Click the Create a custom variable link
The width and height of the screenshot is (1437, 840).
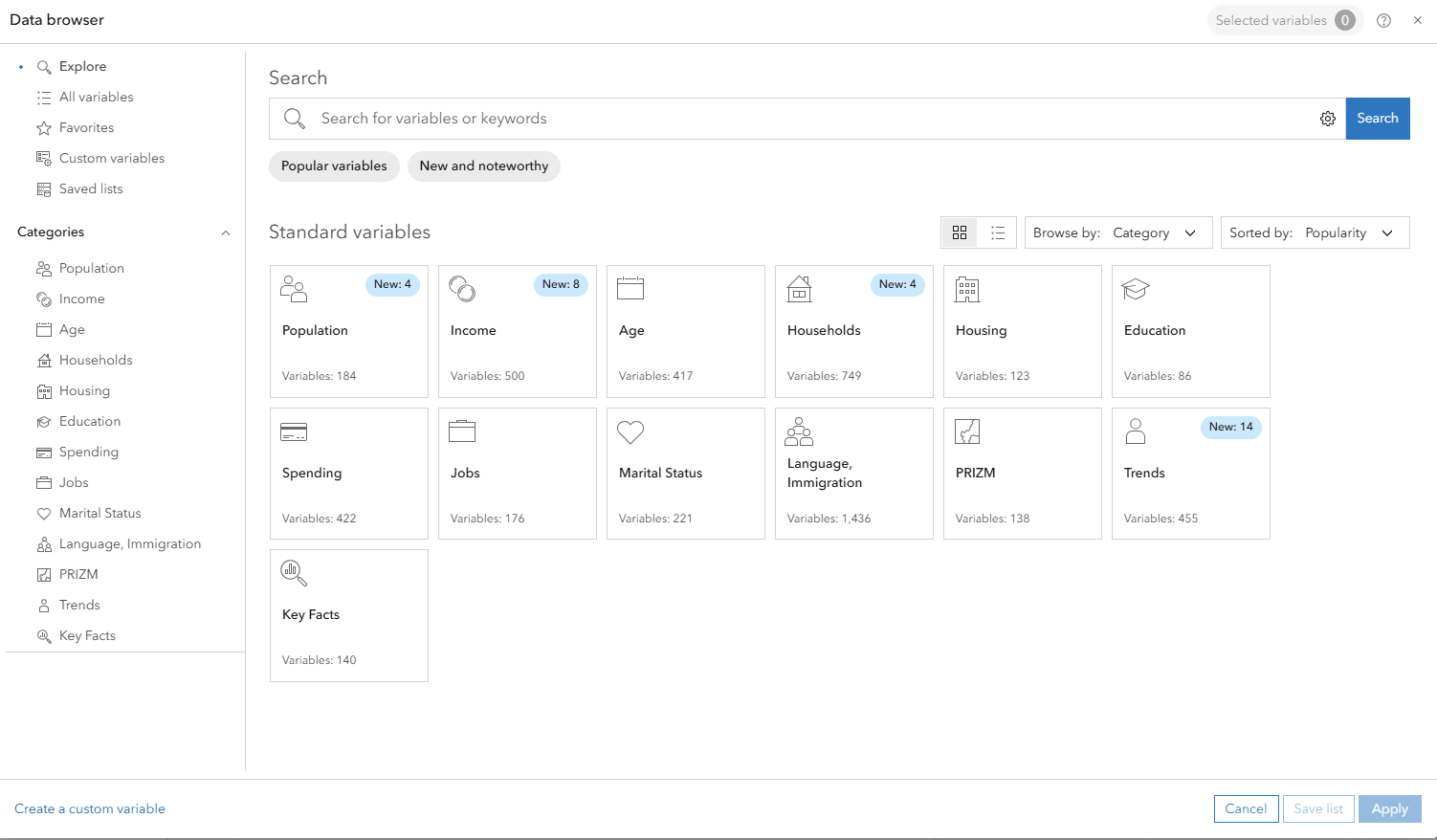tap(90, 809)
